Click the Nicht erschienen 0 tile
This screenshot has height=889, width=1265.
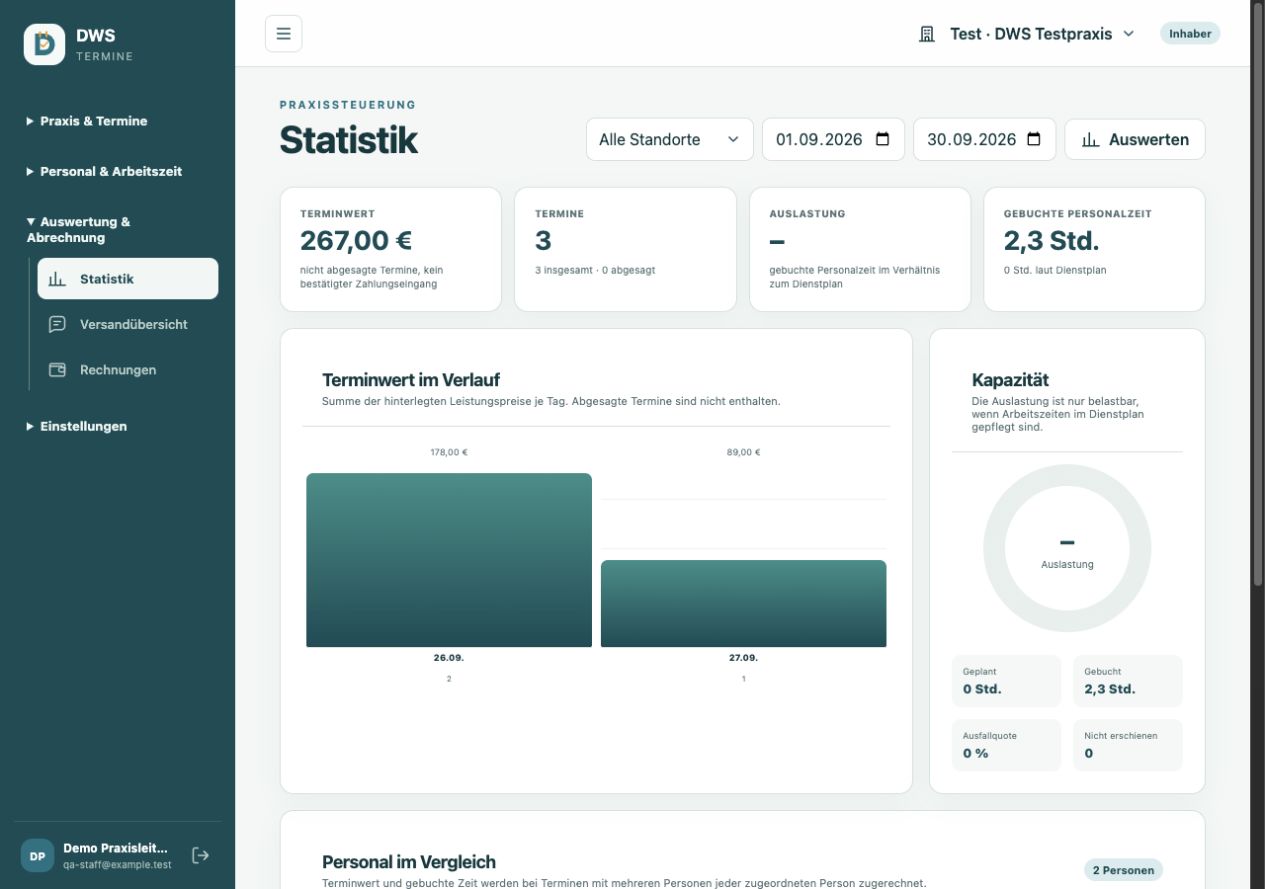point(1128,745)
